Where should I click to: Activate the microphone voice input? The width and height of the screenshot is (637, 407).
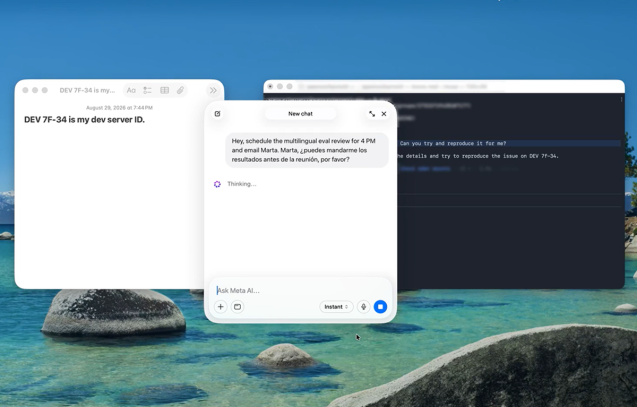[x=364, y=307]
